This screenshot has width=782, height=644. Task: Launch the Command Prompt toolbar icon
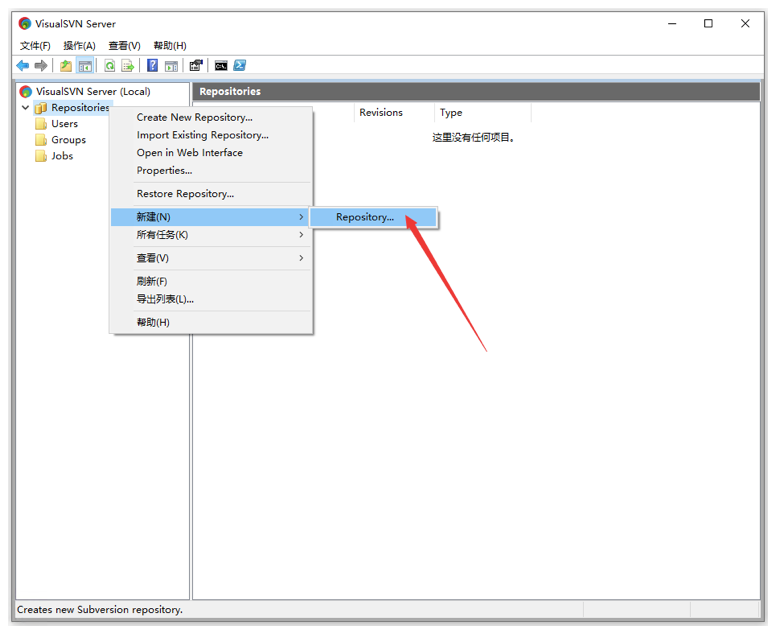[x=221, y=66]
